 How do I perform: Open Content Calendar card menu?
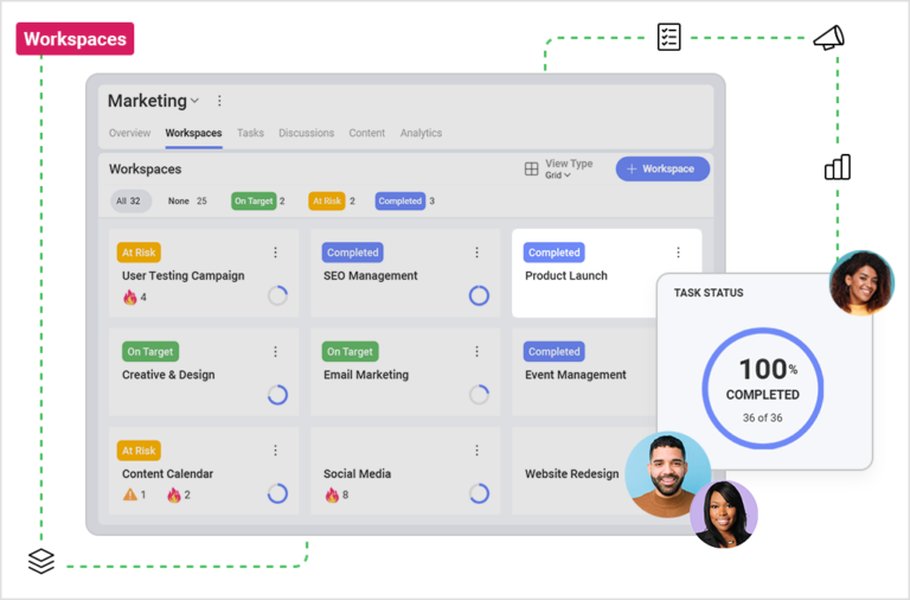click(x=276, y=450)
